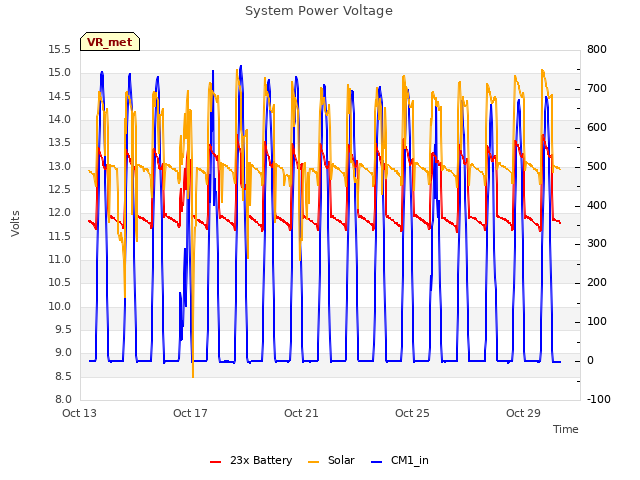Click the 500 right axis value

pyautogui.click(x=597, y=167)
